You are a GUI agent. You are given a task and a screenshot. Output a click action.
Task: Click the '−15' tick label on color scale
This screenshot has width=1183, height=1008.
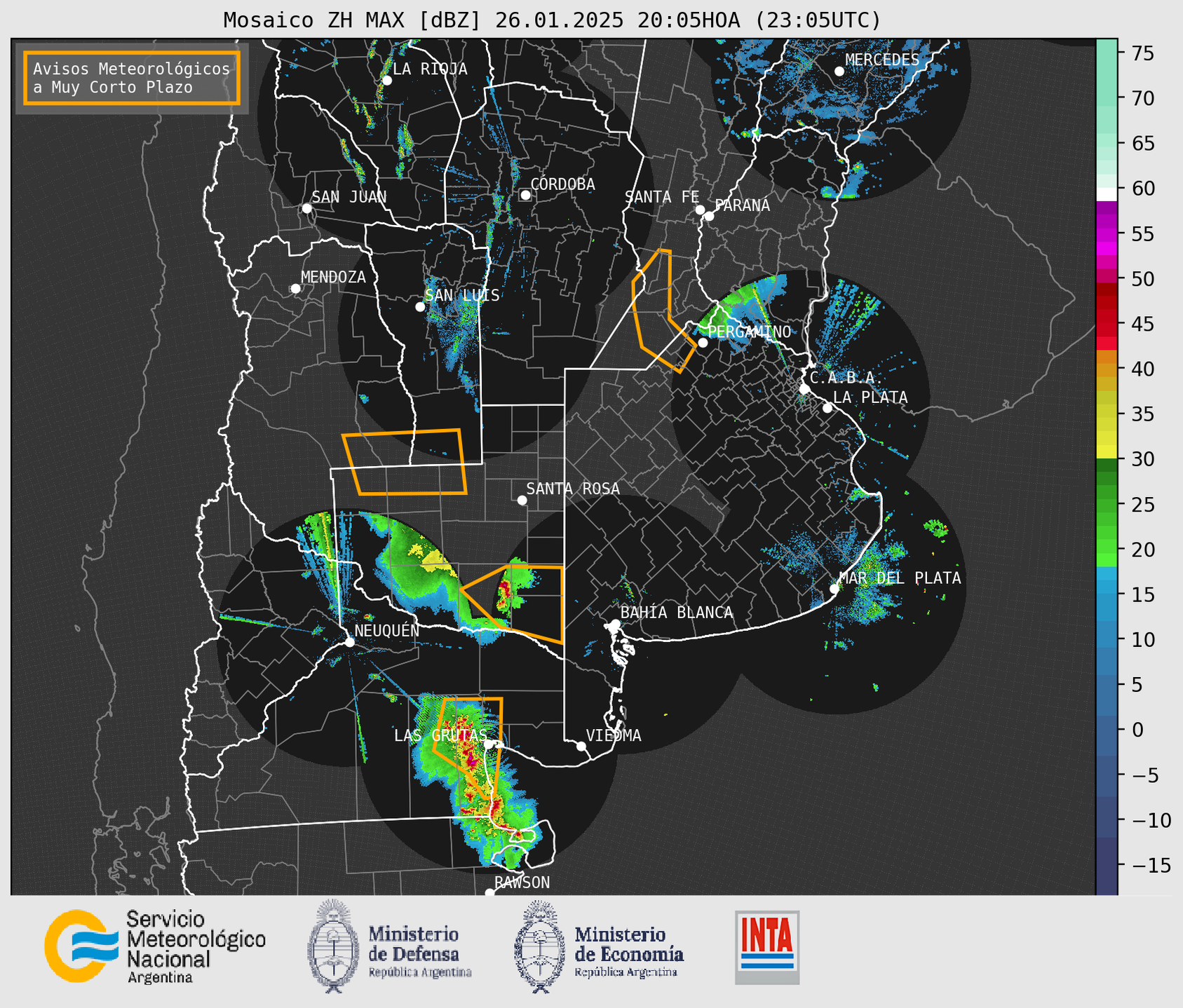[x=1151, y=865]
